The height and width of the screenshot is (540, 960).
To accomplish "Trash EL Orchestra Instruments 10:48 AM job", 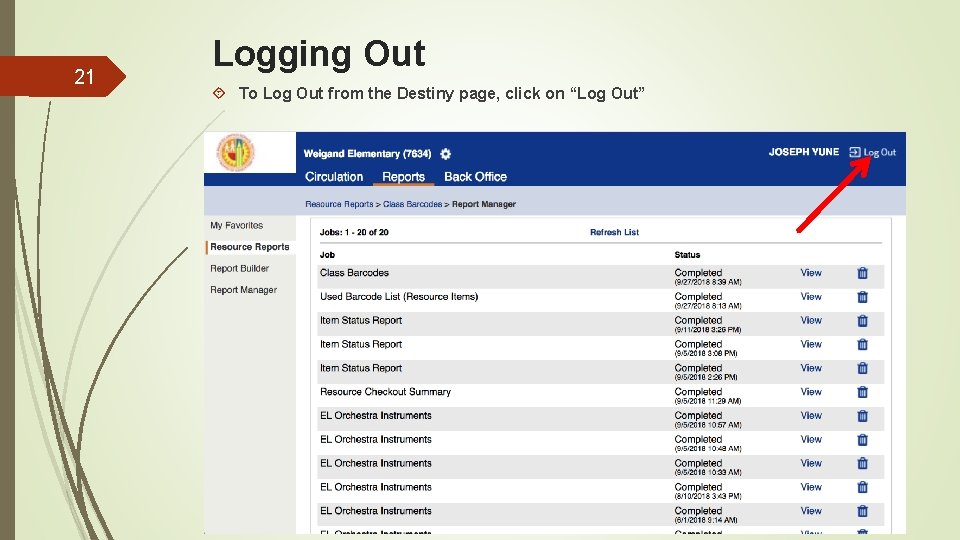I will (x=863, y=440).
